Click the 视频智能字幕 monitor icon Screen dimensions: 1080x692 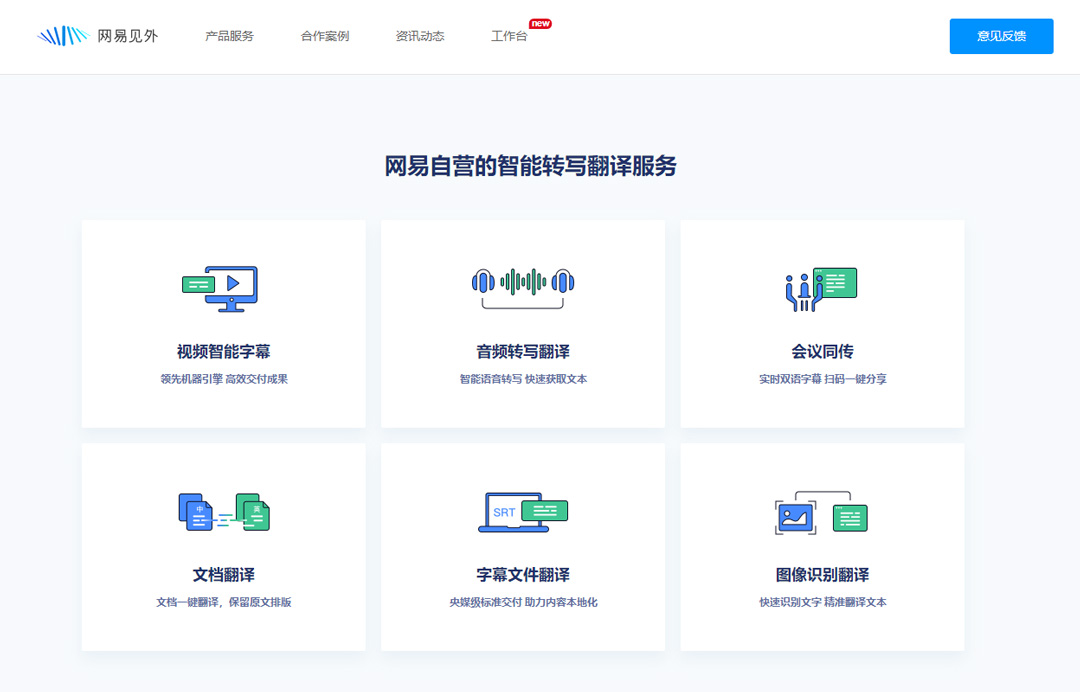pos(222,288)
